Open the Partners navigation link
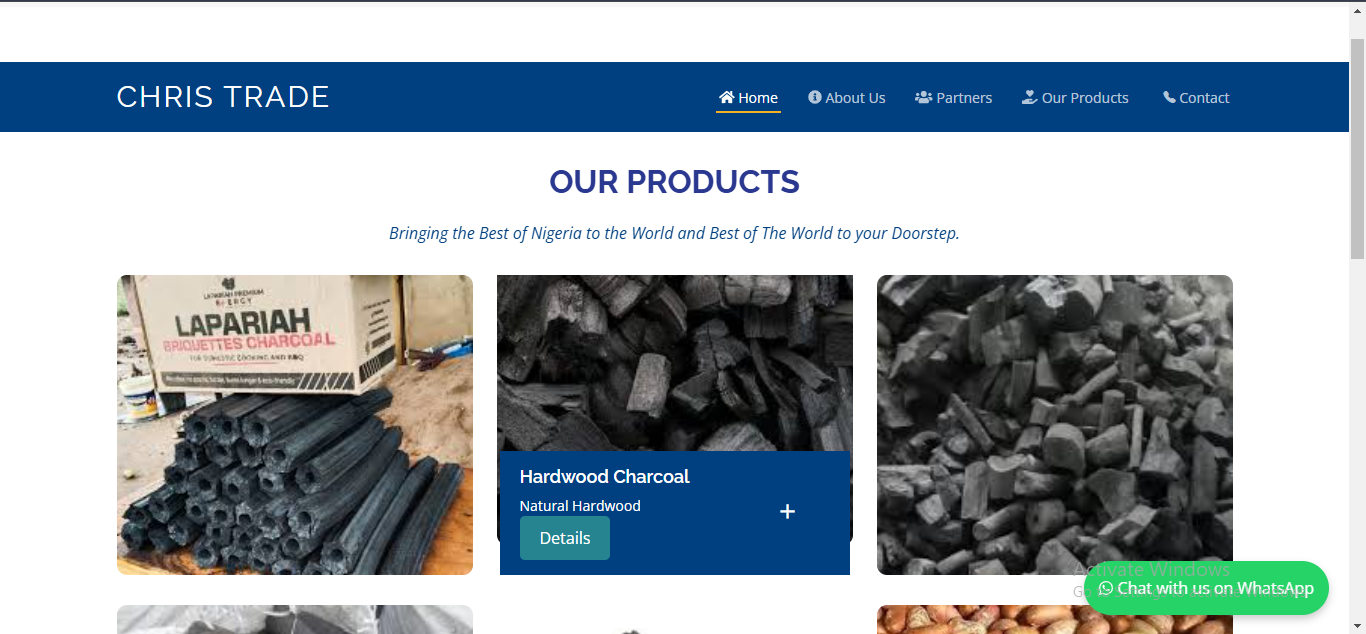1366x634 pixels. pos(953,98)
